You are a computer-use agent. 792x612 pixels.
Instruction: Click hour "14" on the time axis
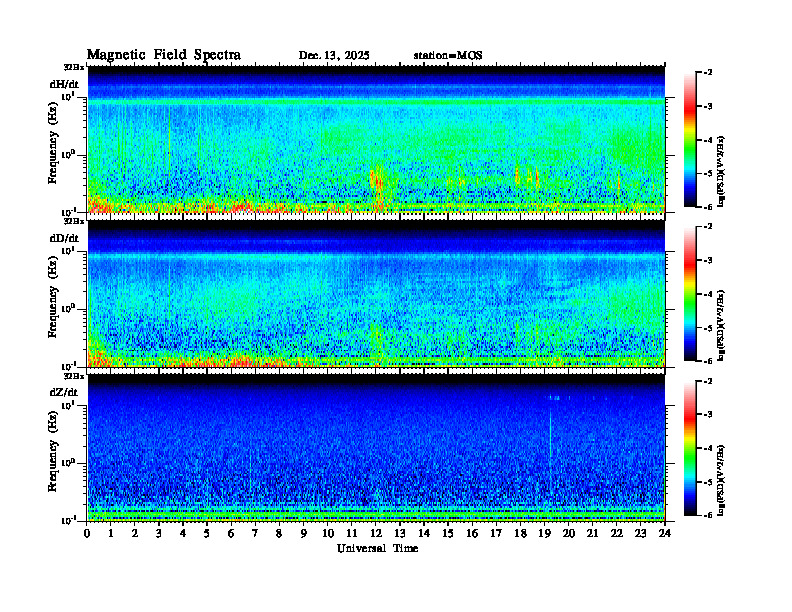coord(424,533)
